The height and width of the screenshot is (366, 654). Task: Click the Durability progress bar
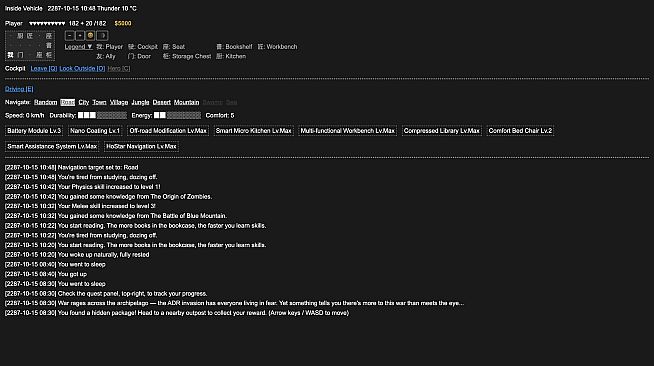tap(102, 115)
